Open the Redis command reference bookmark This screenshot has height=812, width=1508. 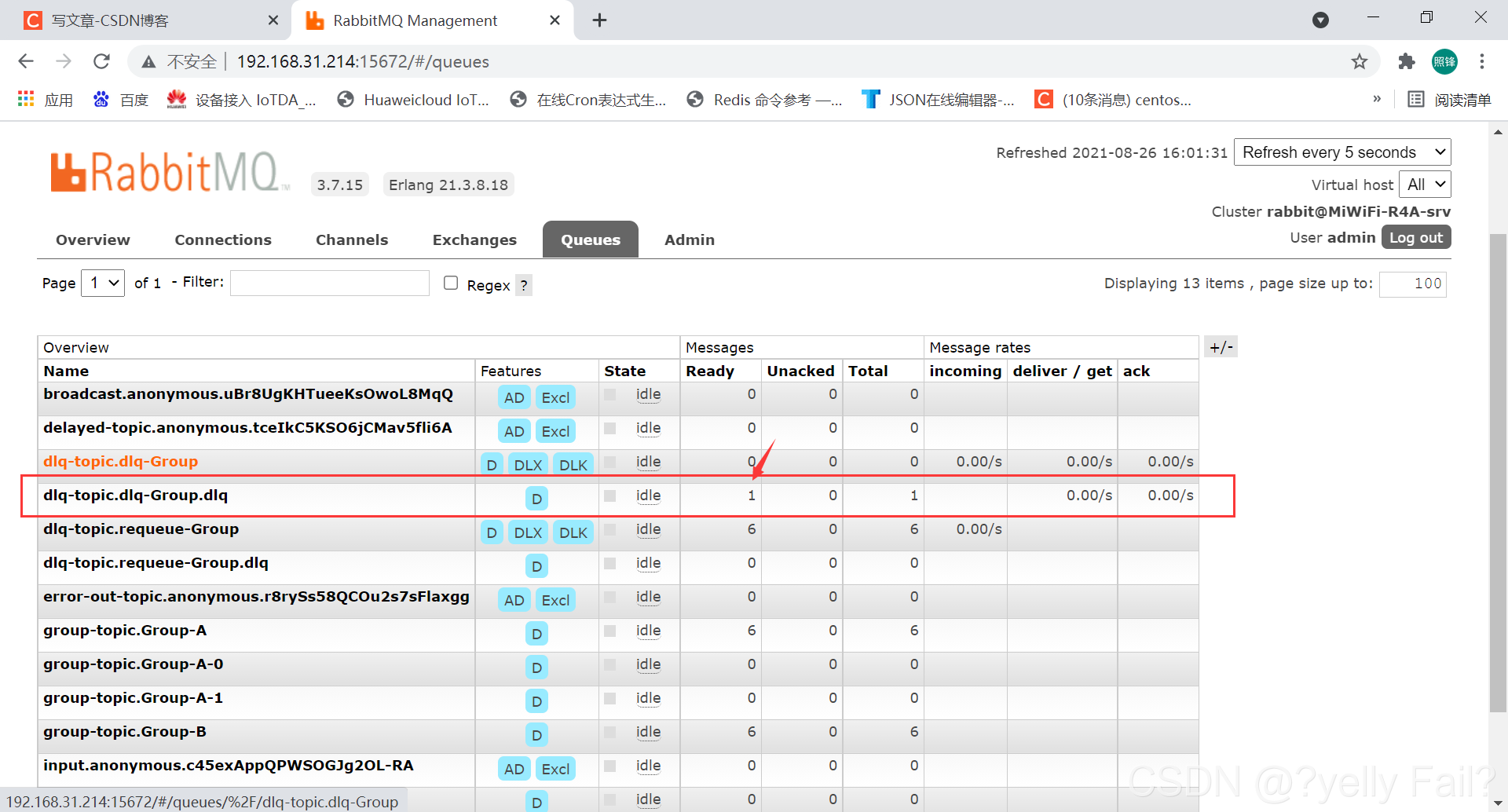pos(764,100)
